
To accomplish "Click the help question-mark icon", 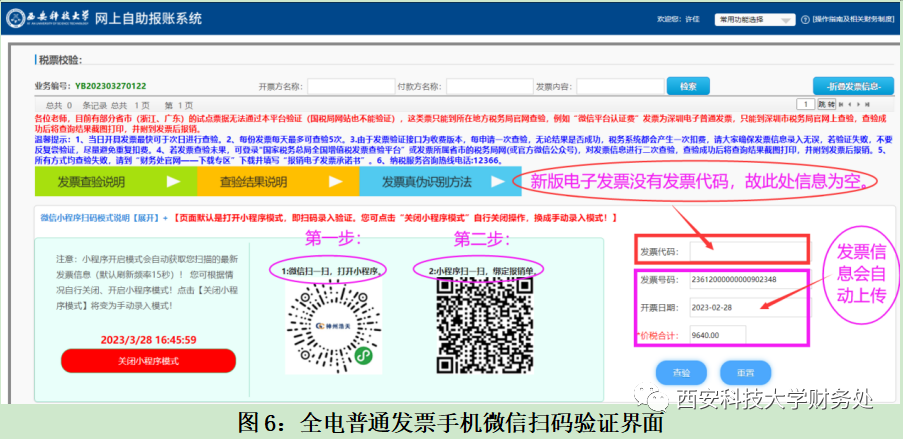I will (805, 20).
